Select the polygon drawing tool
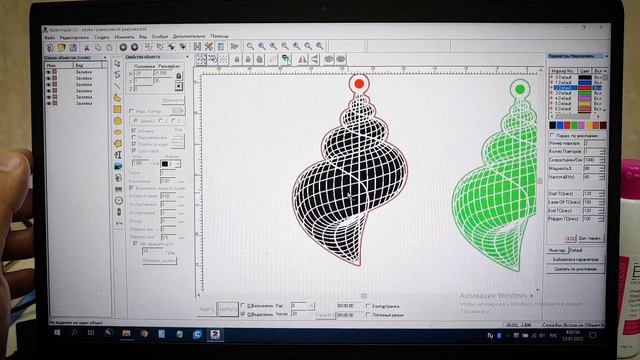The width and height of the screenshot is (640, 360). [x=118, y=144]
